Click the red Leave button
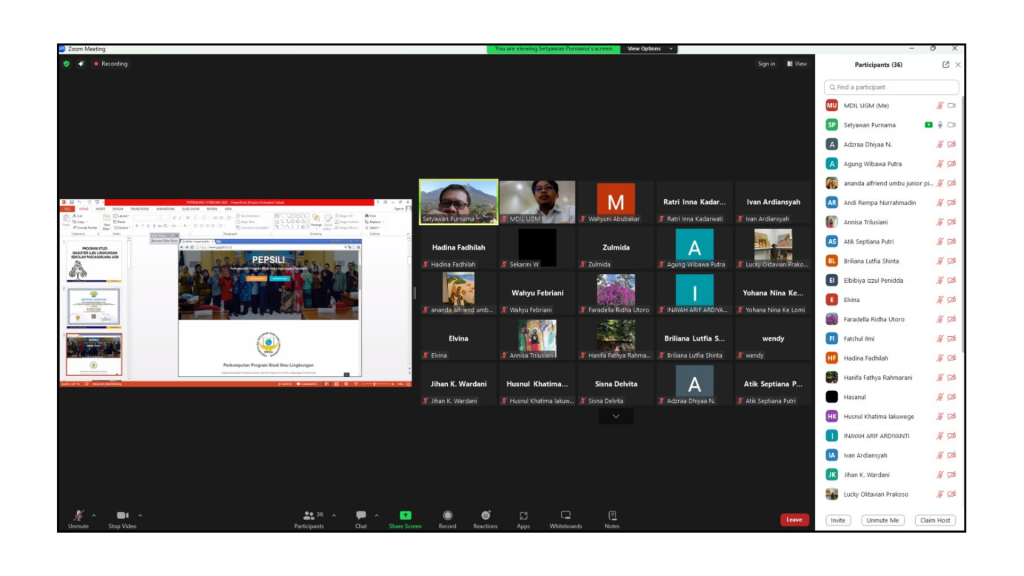The image size is (1024, 576). pyautogui.click(x=794, y=519)
